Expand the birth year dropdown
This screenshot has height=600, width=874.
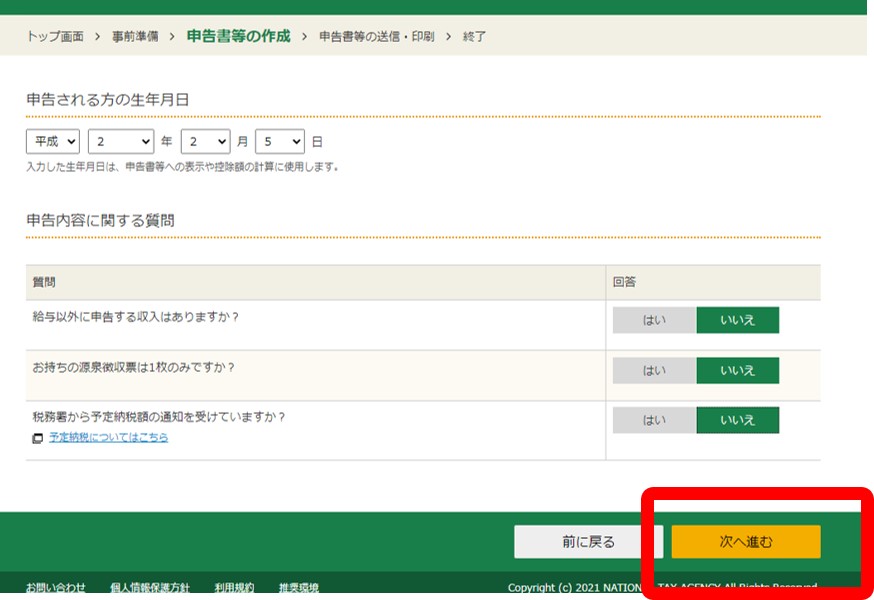120,142
